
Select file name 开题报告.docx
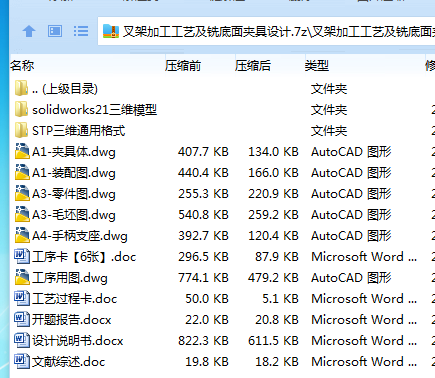click(72, 320)
